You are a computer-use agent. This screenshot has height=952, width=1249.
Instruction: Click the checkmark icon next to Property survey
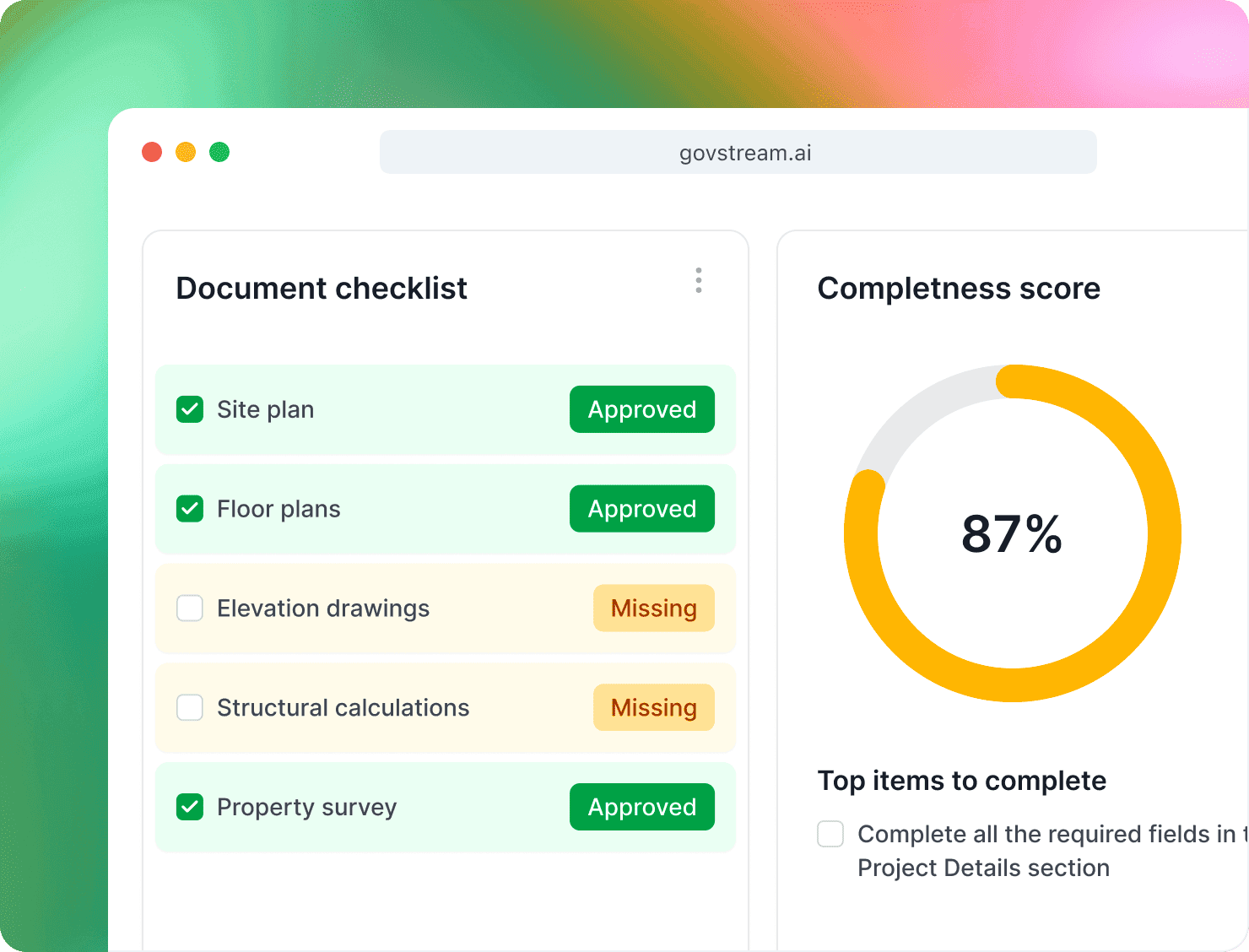(190, 806)
